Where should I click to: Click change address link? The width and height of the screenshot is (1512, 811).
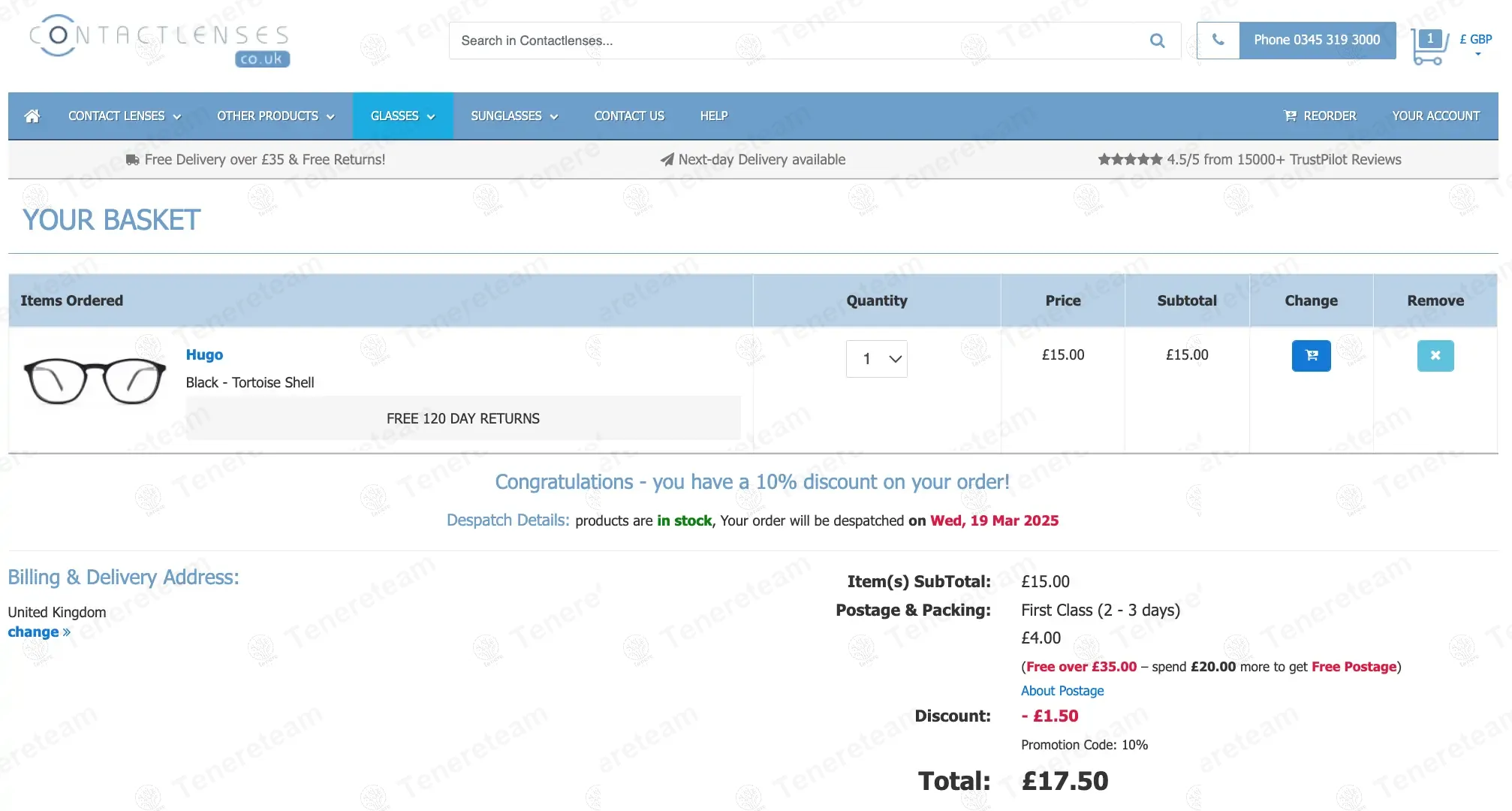click(x=39, y=632)
